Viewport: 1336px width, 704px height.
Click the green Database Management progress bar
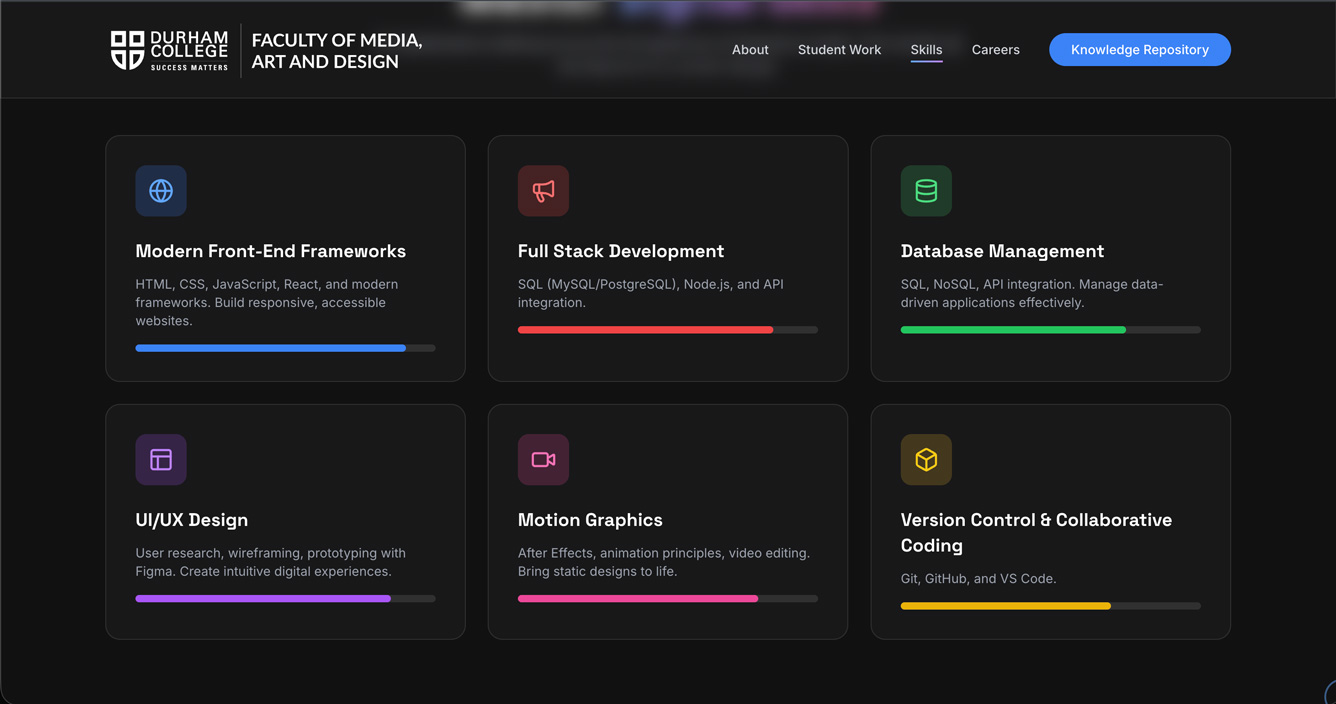(1050, 330)
